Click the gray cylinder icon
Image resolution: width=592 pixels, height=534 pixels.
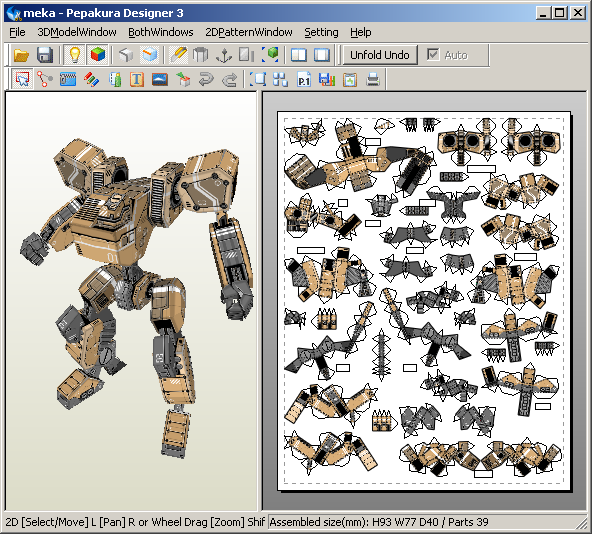click(x=200, y=55)
